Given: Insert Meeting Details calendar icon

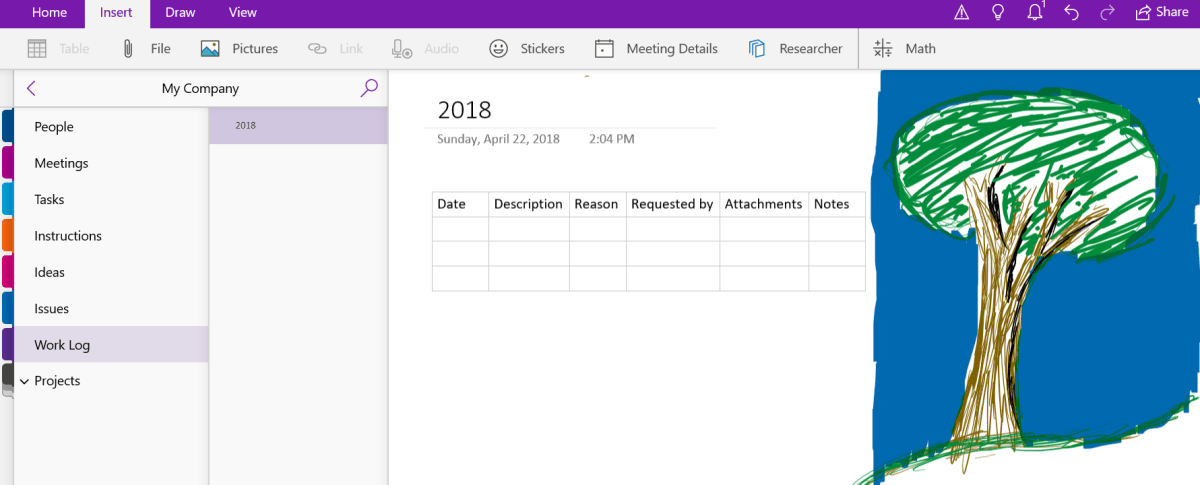Looking at the screenshot, I should click(604, 48).
